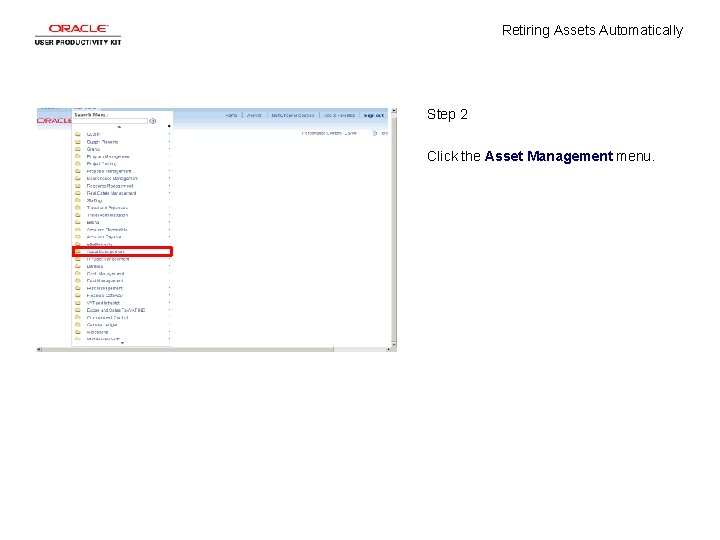Click the Staffing folder icon
The height and width of the screenshot is (540, 720).
click(x=78, y=201)
